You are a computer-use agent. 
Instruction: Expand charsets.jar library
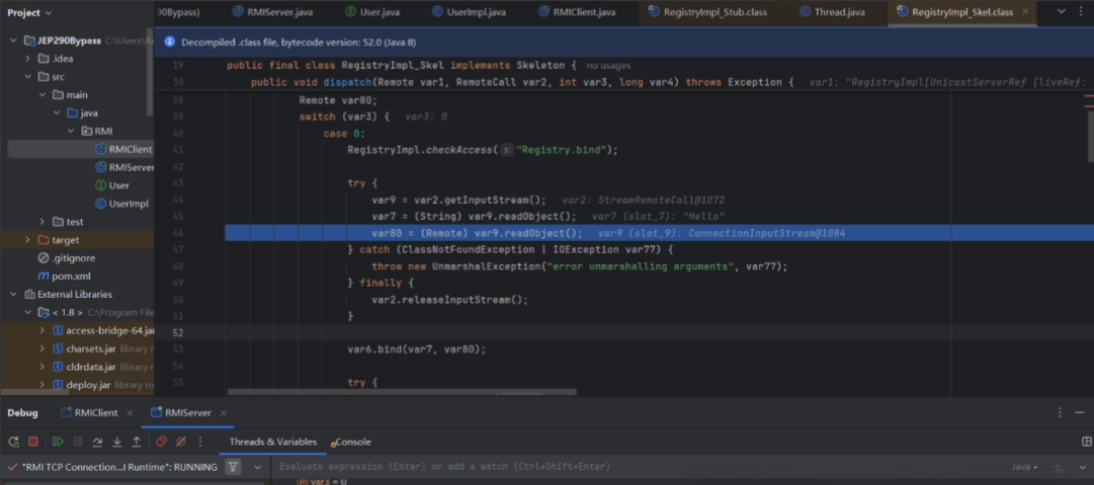[x=42, y=349]
